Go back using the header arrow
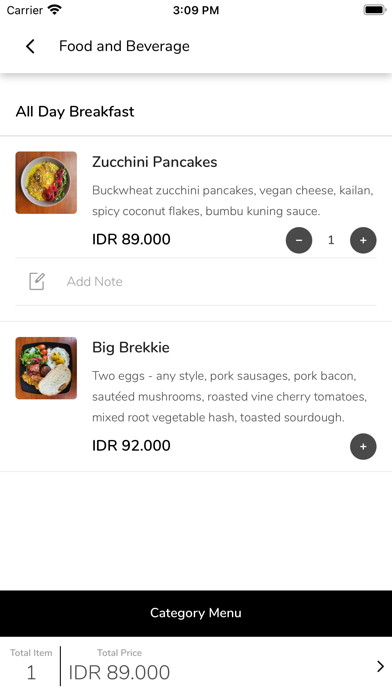The height and width of the screenshot is (696, 392). [x=30, y=46]
